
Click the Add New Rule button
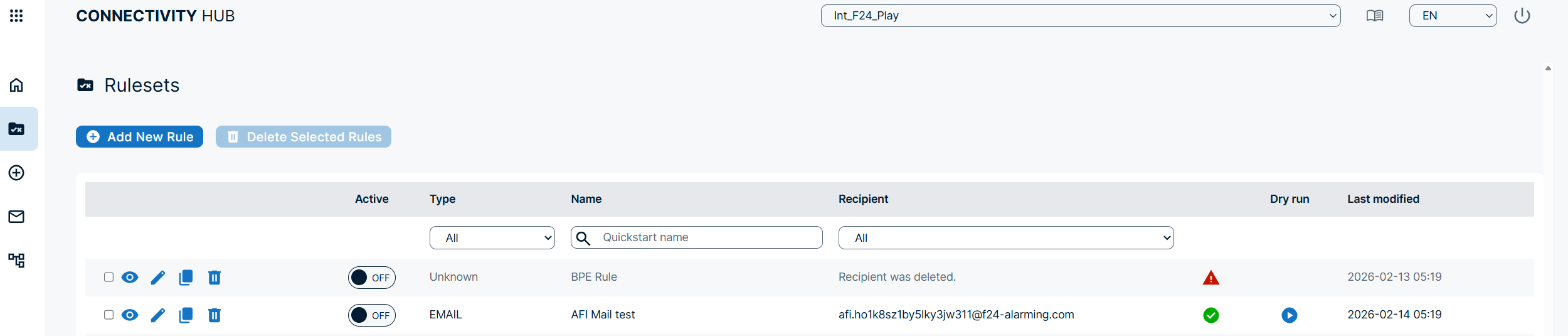click(x=139, y=137)
